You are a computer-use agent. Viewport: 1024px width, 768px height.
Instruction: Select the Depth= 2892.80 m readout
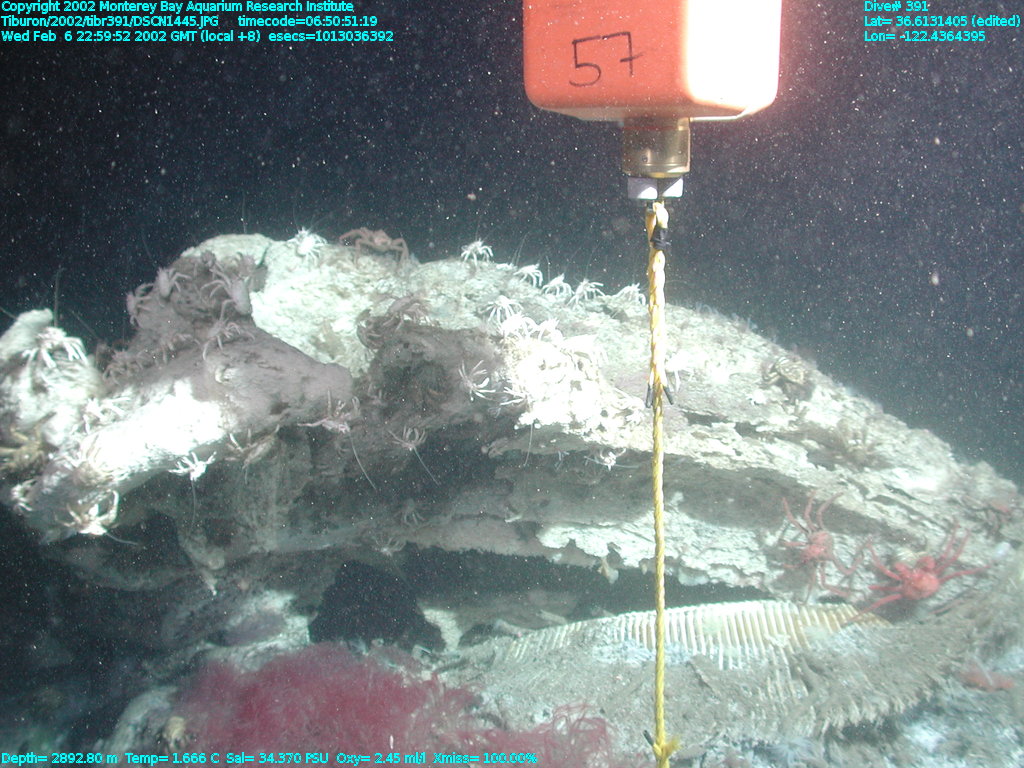pyautogui.click(x=59, y=758)
